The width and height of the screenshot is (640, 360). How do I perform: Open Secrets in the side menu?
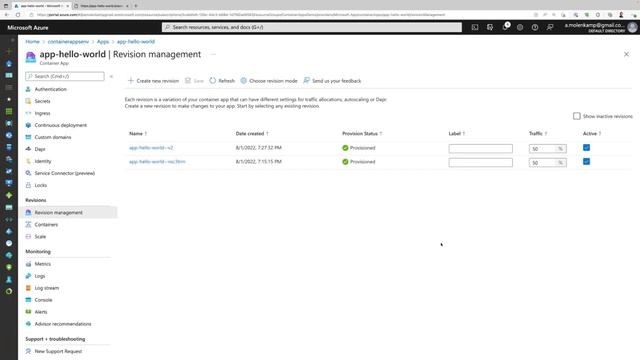coord(42,101)
